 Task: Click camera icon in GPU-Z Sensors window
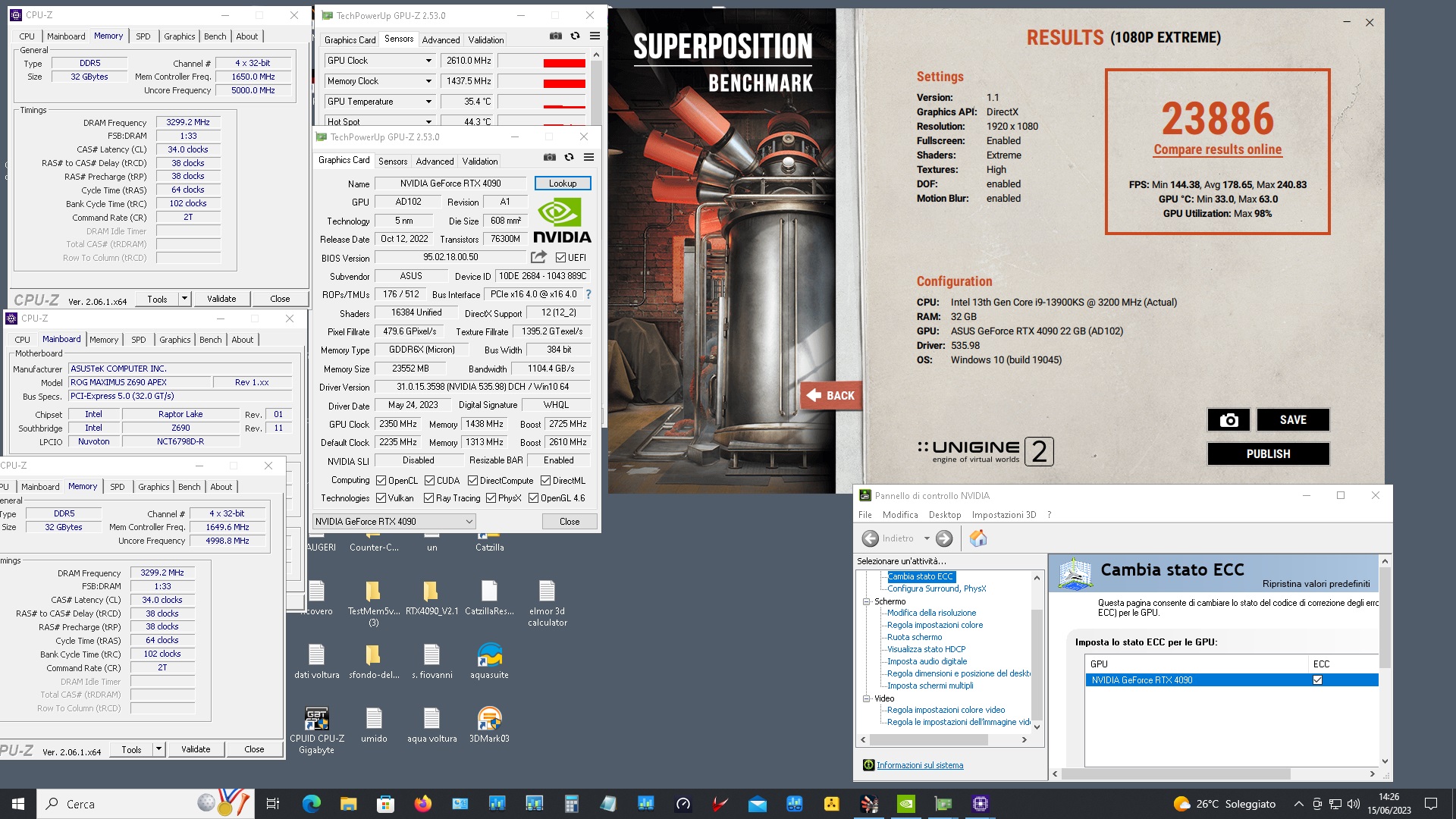click(x=556, y=36)
